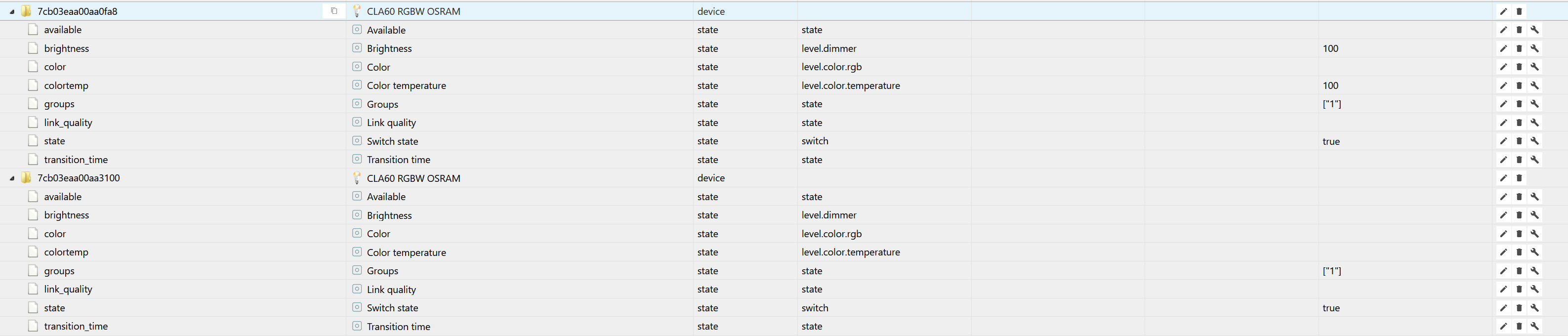The height and width of the screenshot is (336, 1568).
Task: Select the 7cb03eaa00aa3100 folder item
Action: click(79, 178)
